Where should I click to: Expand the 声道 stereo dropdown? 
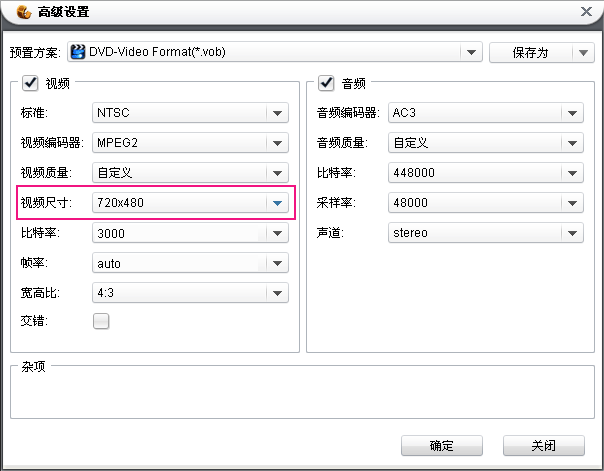pyautogui.click(x=571, y=234)
